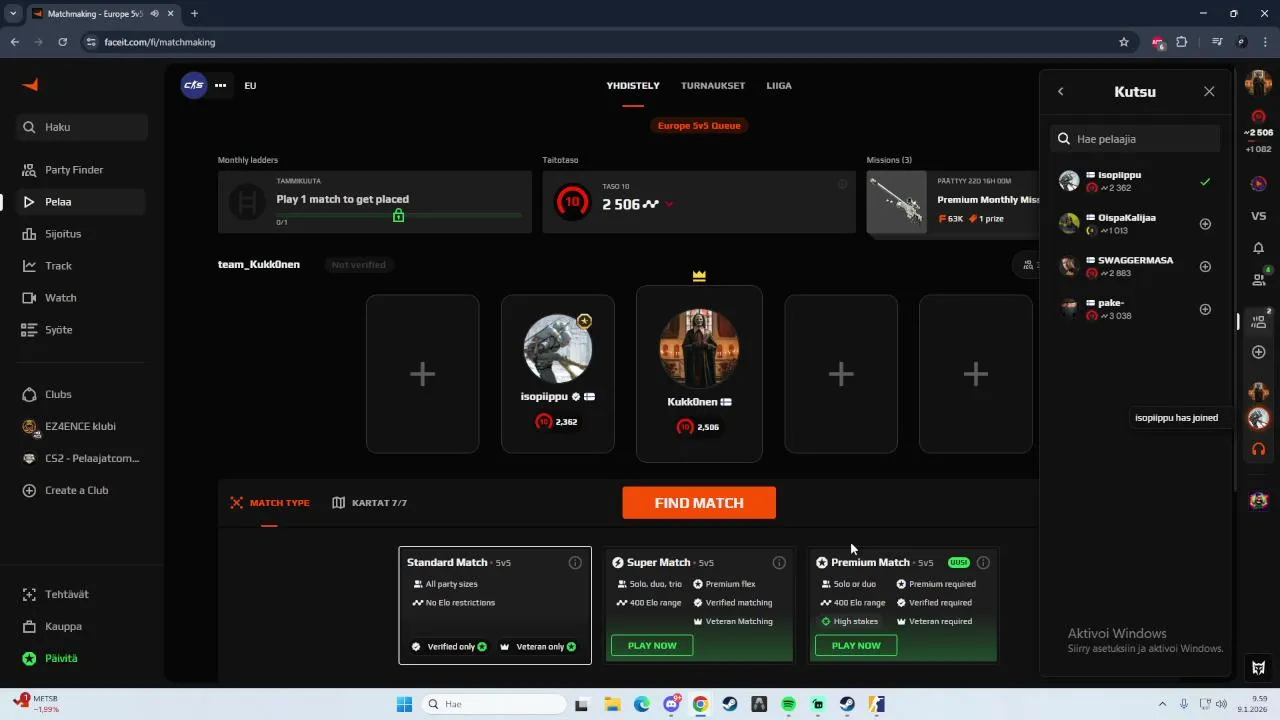
Task: Click the VS icon in right rail
Action: pyautogui.click(x=1258, y=216)
